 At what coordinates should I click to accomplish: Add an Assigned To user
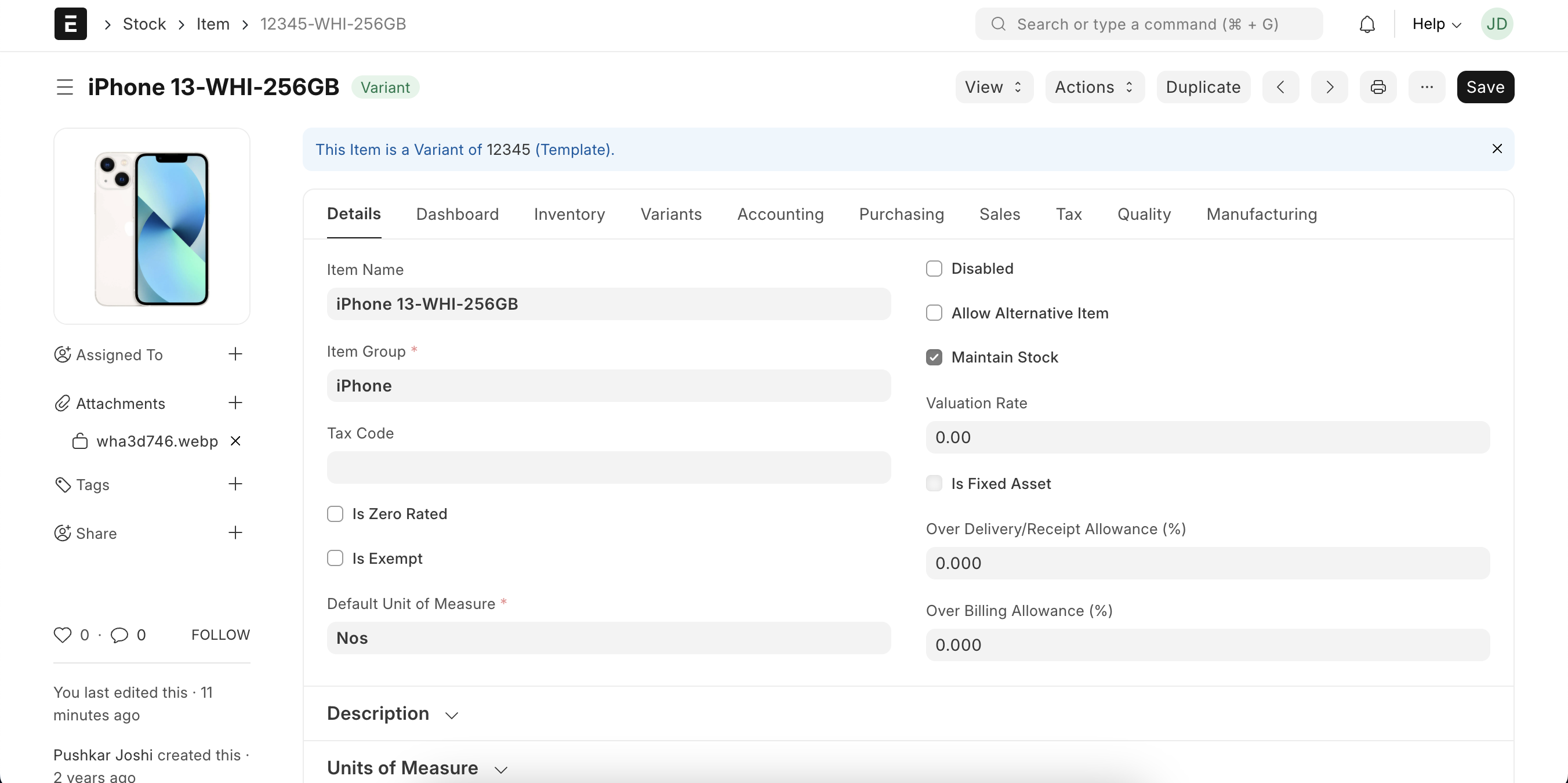tap(235, 354)
